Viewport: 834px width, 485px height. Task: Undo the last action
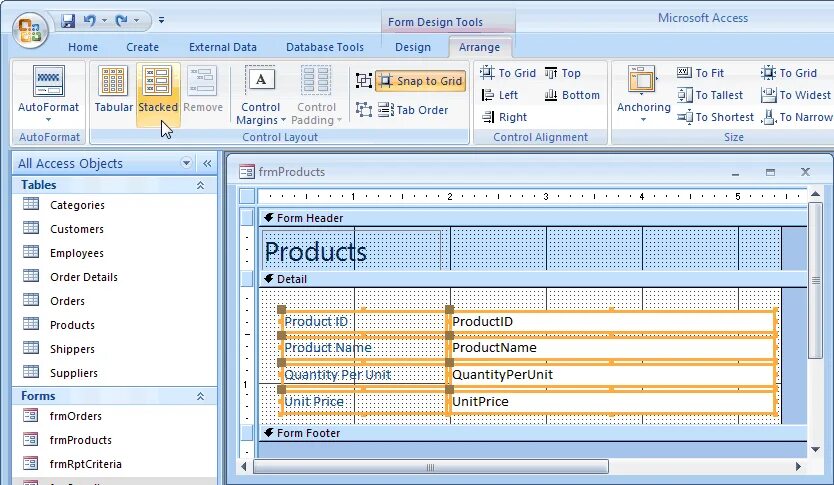coord(89,21)
